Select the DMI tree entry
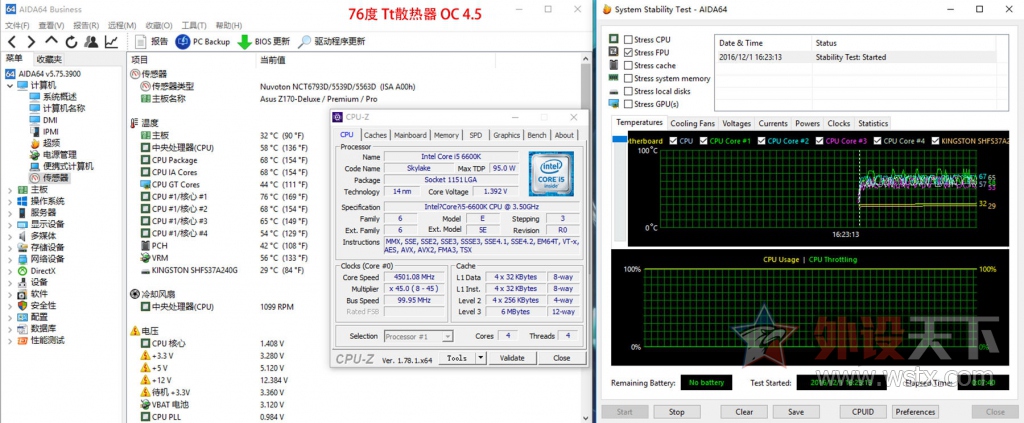 pyautogui.click(x=50, y=120)
